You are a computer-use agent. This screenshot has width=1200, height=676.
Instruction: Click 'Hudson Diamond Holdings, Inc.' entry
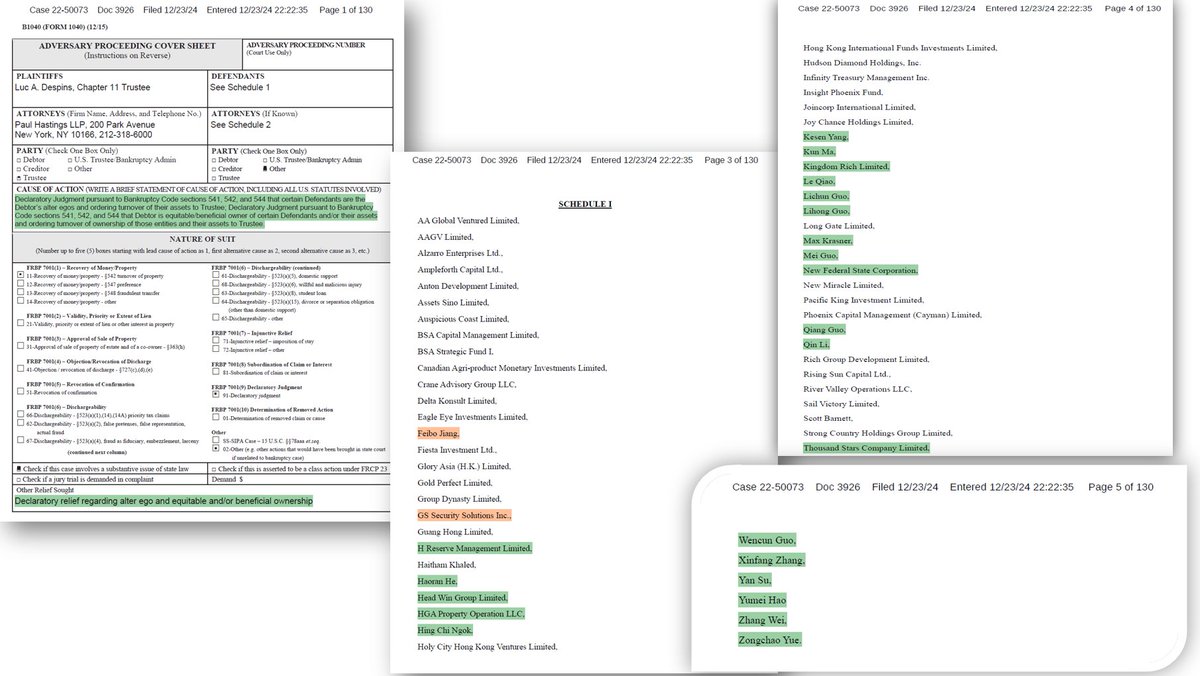click(862, 62)
